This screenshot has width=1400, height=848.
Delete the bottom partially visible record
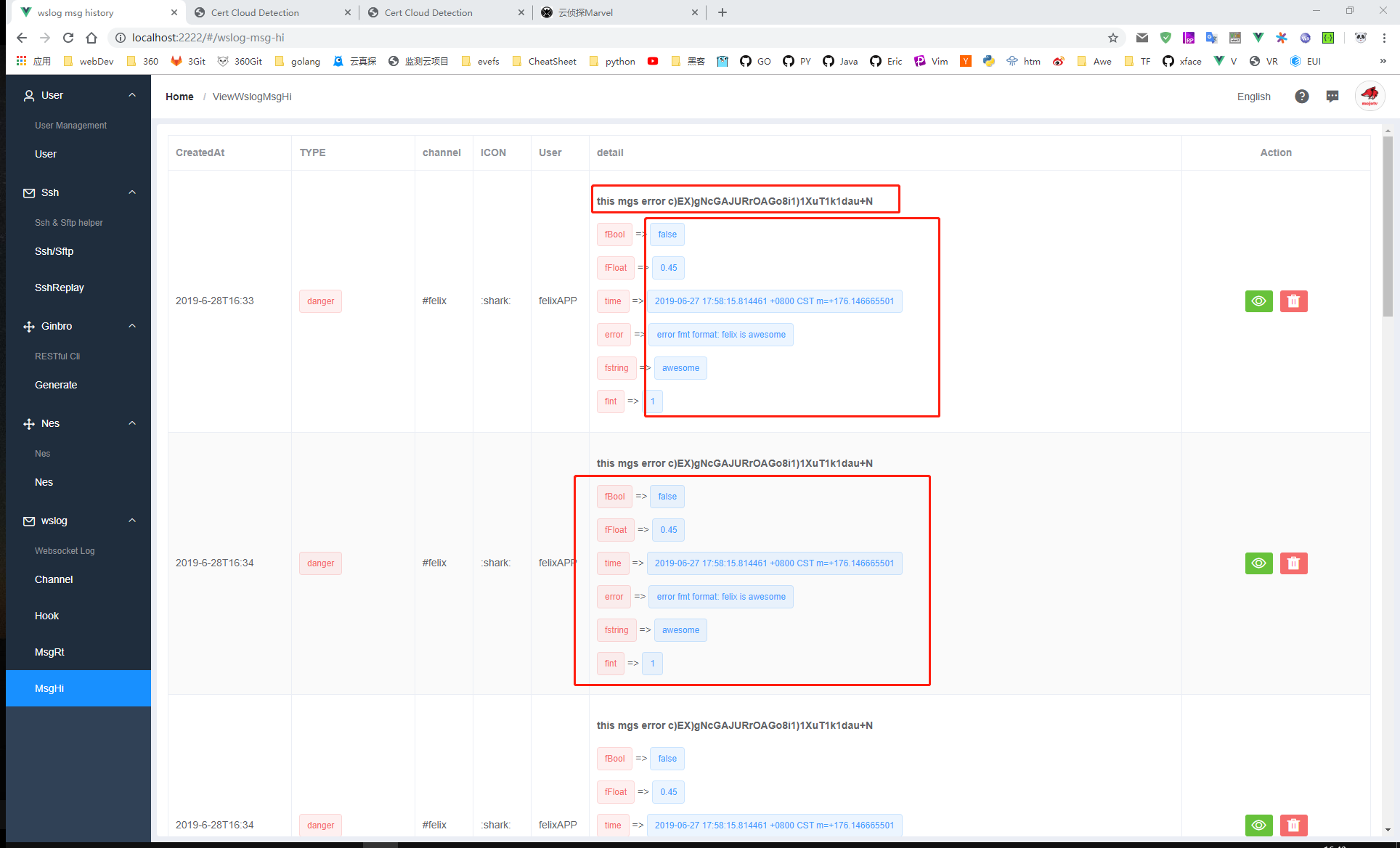click(x=1293, y=825)
